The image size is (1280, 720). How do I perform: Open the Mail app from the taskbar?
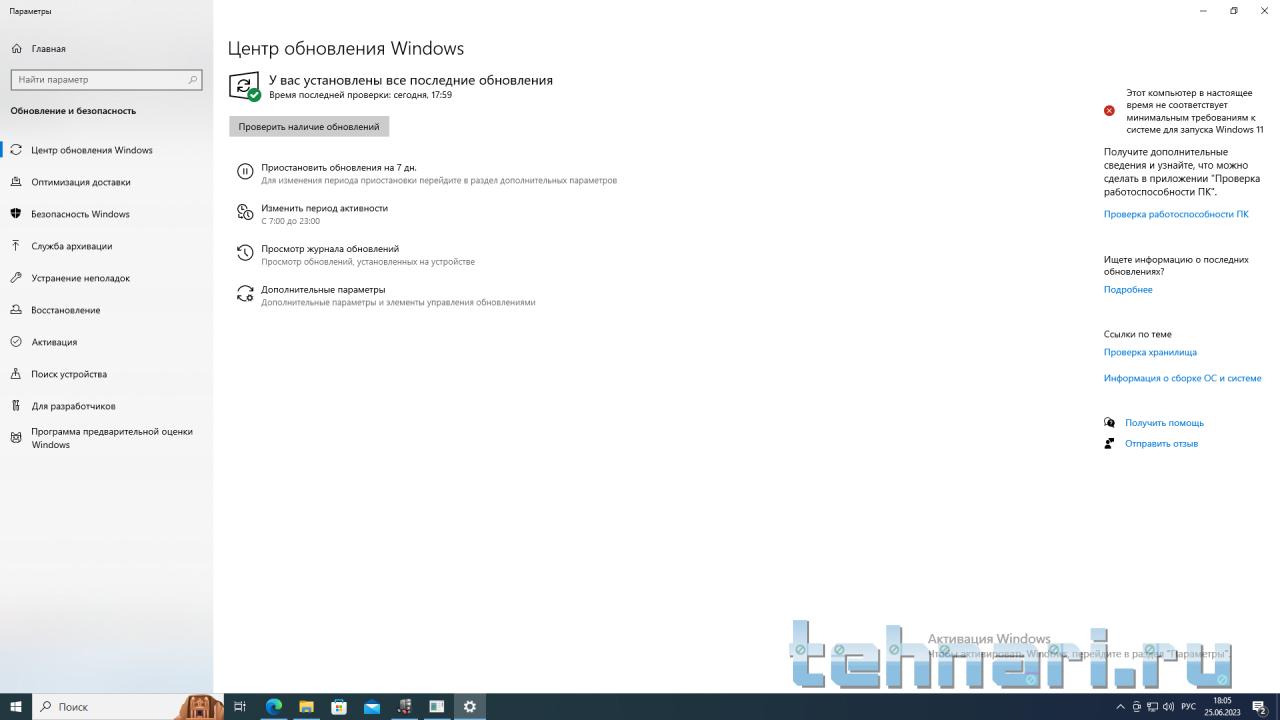click(x=372, y=707)
